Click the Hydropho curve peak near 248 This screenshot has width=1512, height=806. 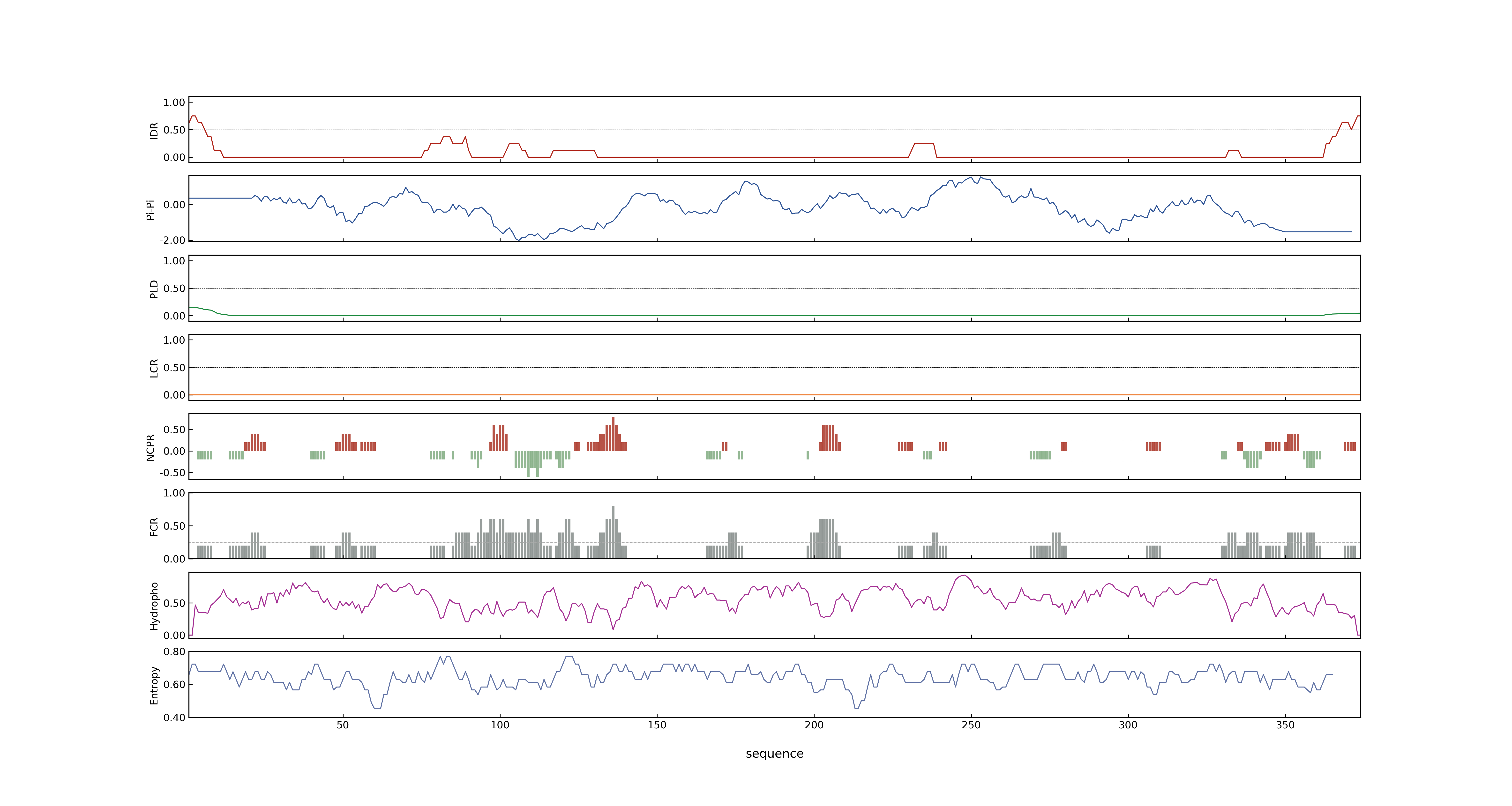(x=964, y=576)
